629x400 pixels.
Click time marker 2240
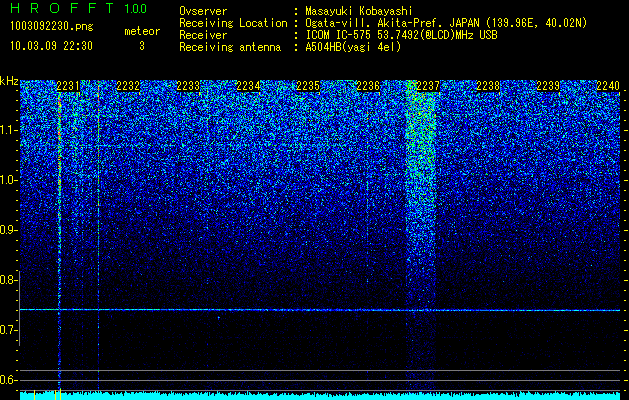[608, 86]
